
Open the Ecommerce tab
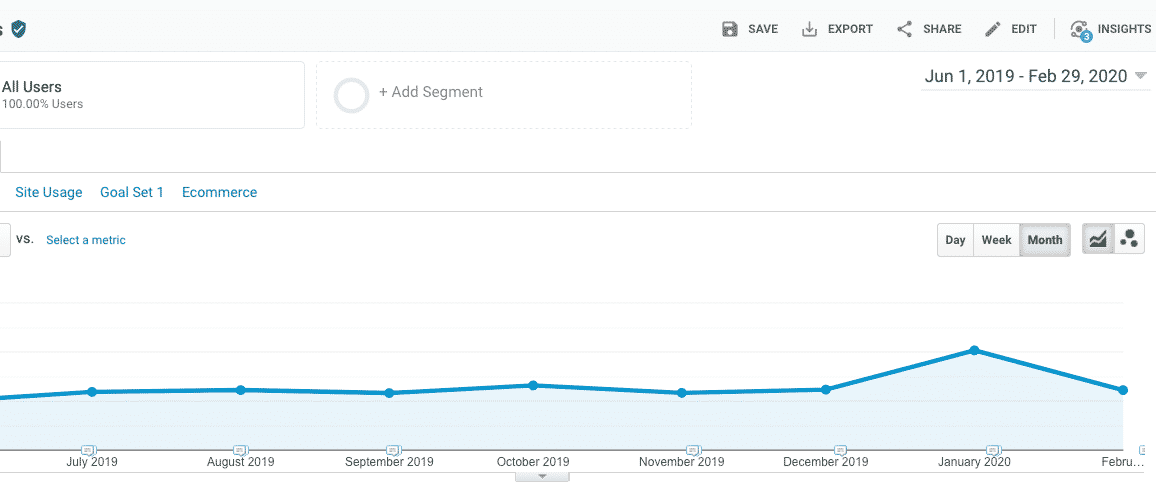tap(220, 192)
